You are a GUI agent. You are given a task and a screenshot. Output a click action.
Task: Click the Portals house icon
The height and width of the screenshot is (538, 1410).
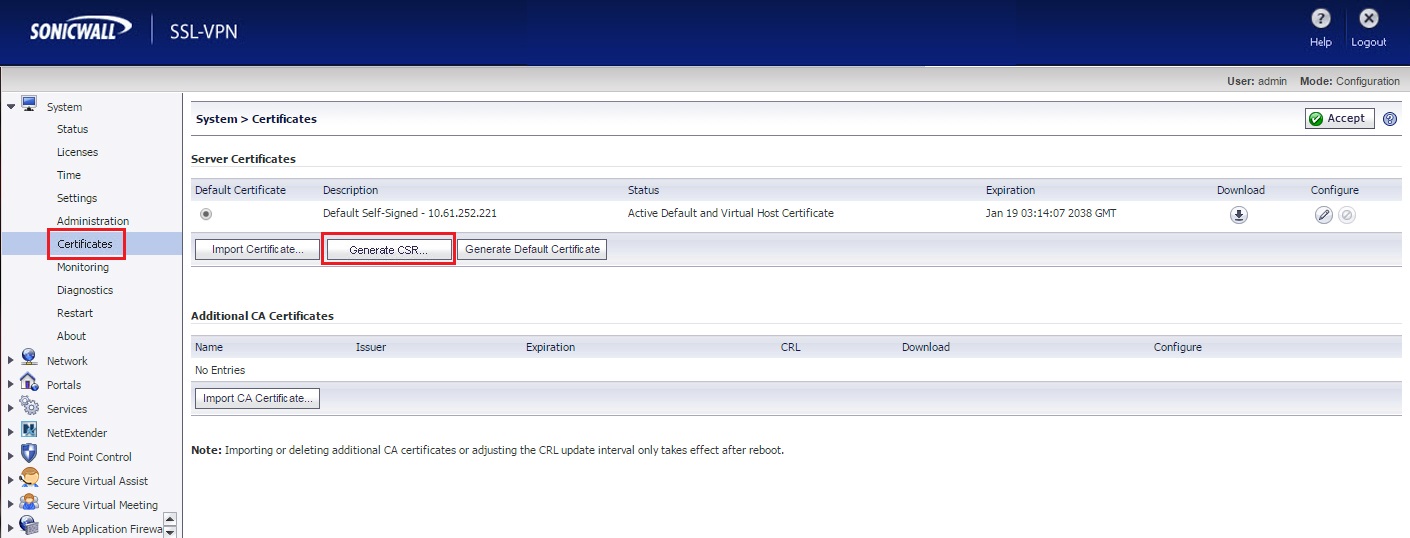pyautogui.click(x=28, y=382)
